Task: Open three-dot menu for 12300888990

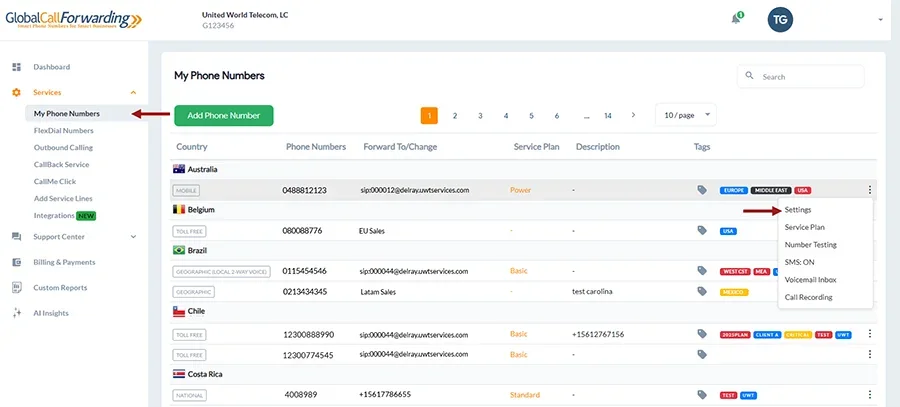Action: [869, 334]
